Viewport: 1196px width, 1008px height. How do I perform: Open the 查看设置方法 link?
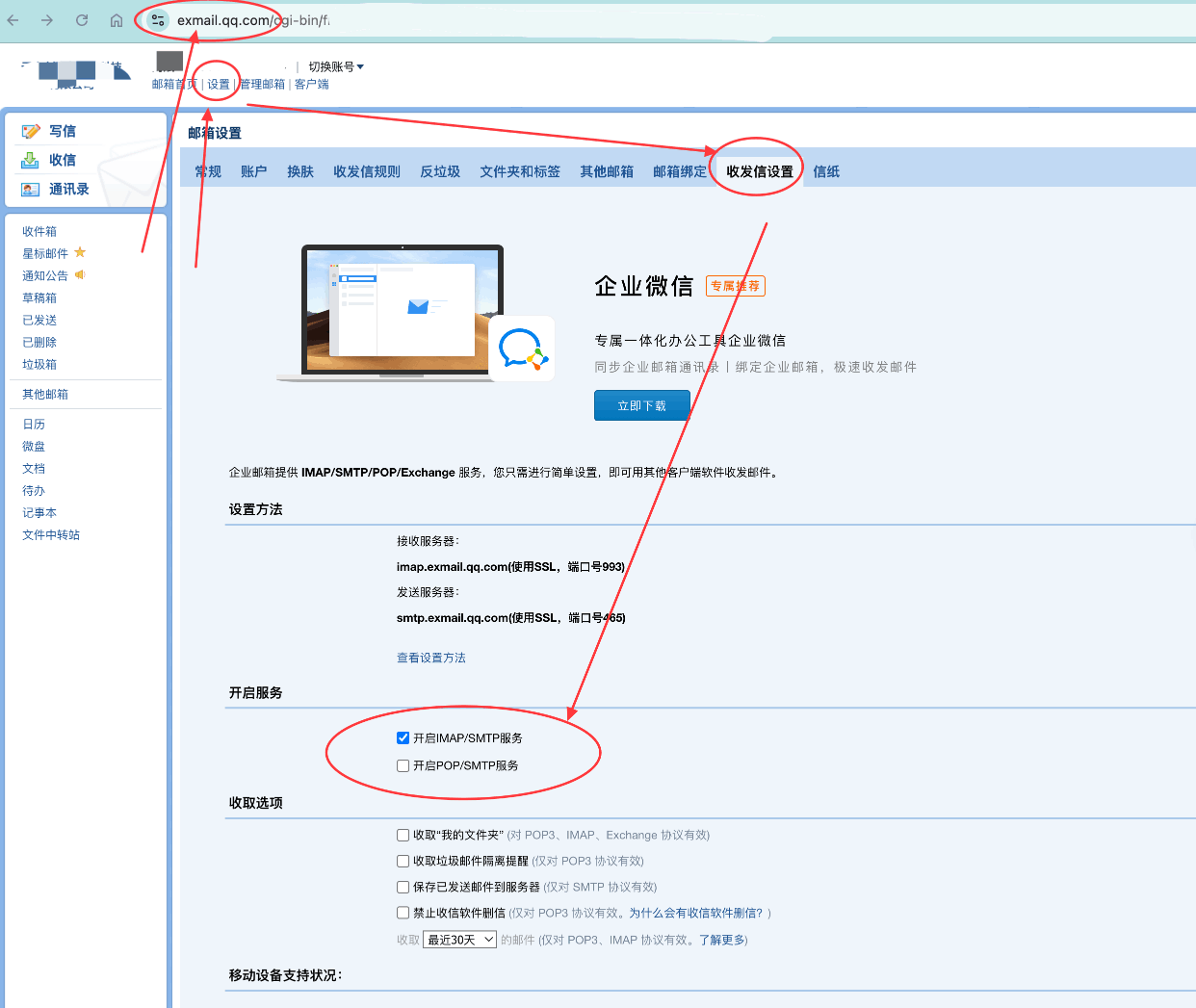[x=430, y=657]
